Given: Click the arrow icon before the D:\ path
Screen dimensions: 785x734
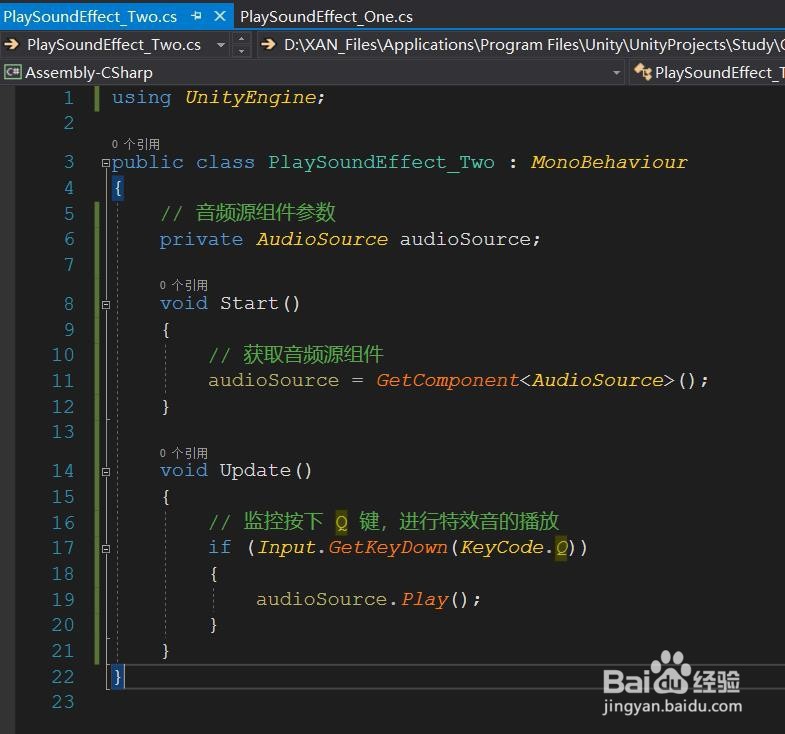Looking at the screenshot, I should (x=268, y=45).
